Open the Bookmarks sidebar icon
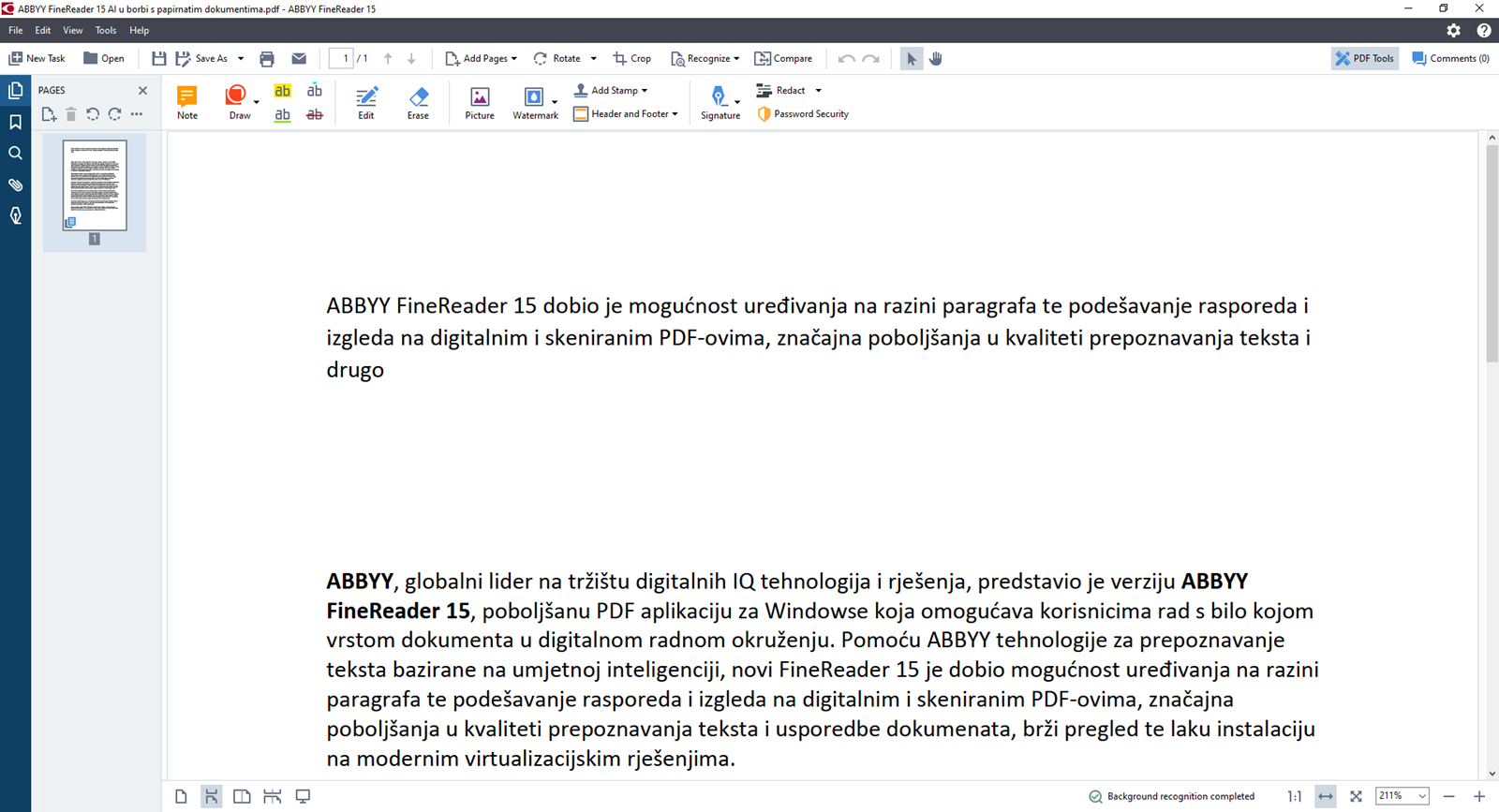 pos(15,122)
